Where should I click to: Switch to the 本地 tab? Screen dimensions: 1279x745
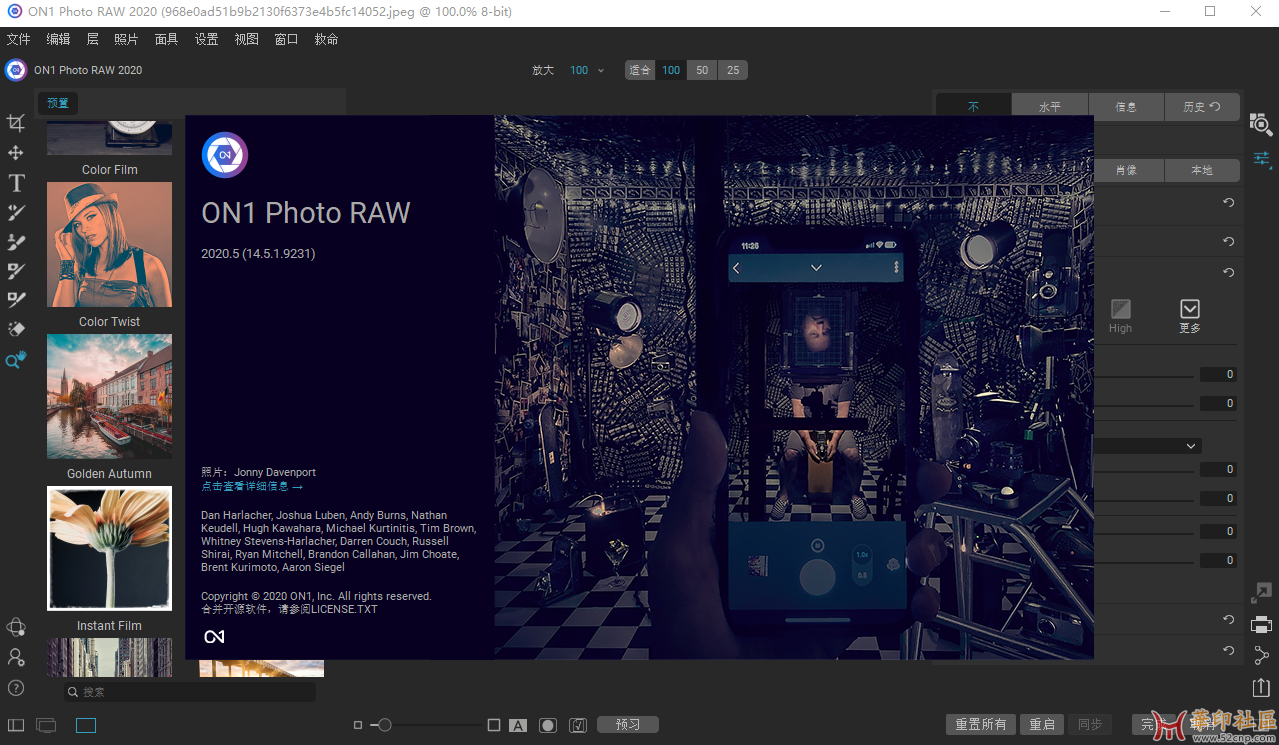pyautogui.click(x=1202, y=170)
